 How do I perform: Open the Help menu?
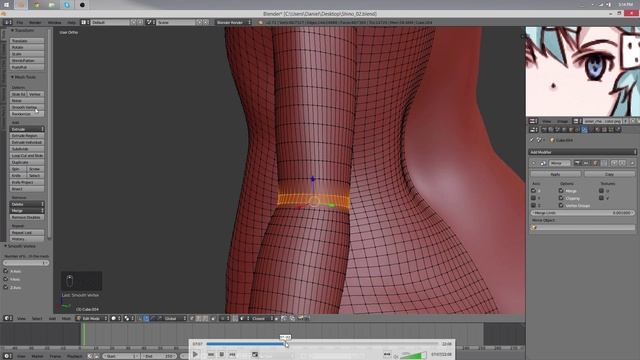(x=71, y=22)
